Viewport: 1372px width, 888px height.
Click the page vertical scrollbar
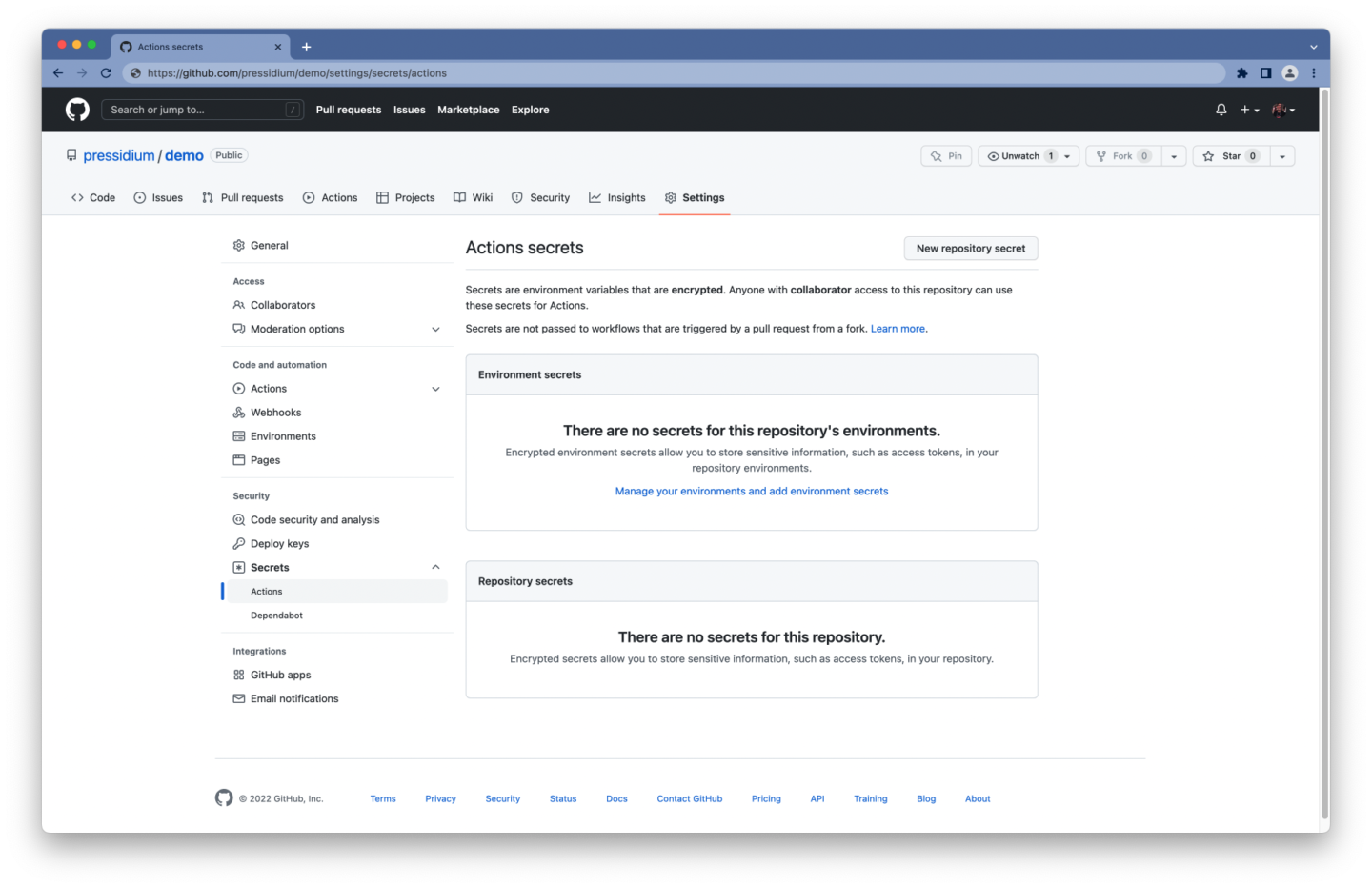click(1324, 454)
